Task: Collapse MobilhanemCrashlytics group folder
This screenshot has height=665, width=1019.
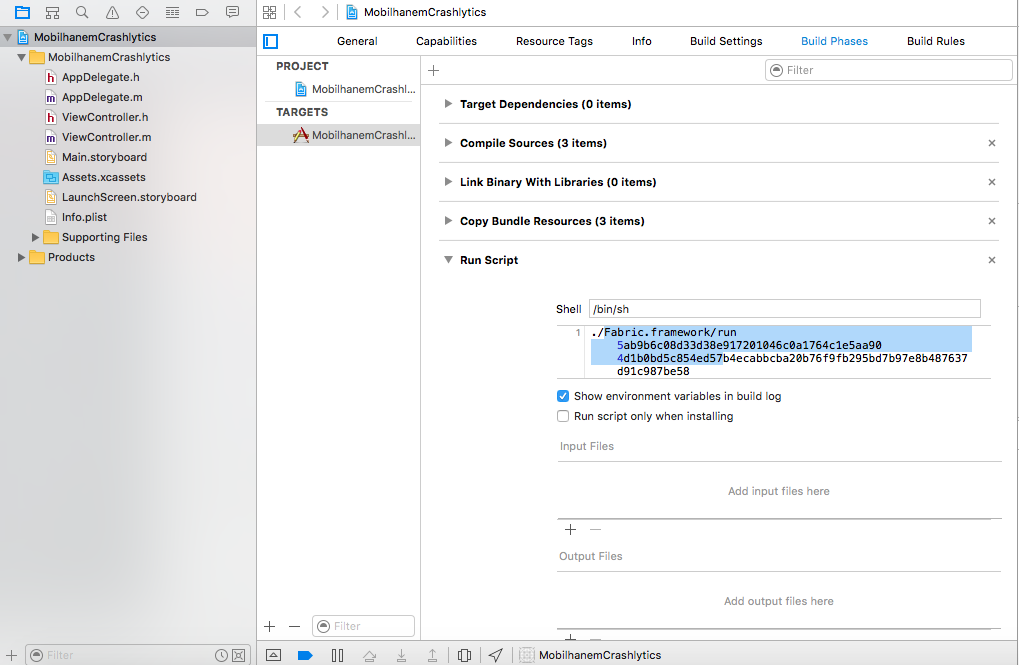Action: [21, 57]
